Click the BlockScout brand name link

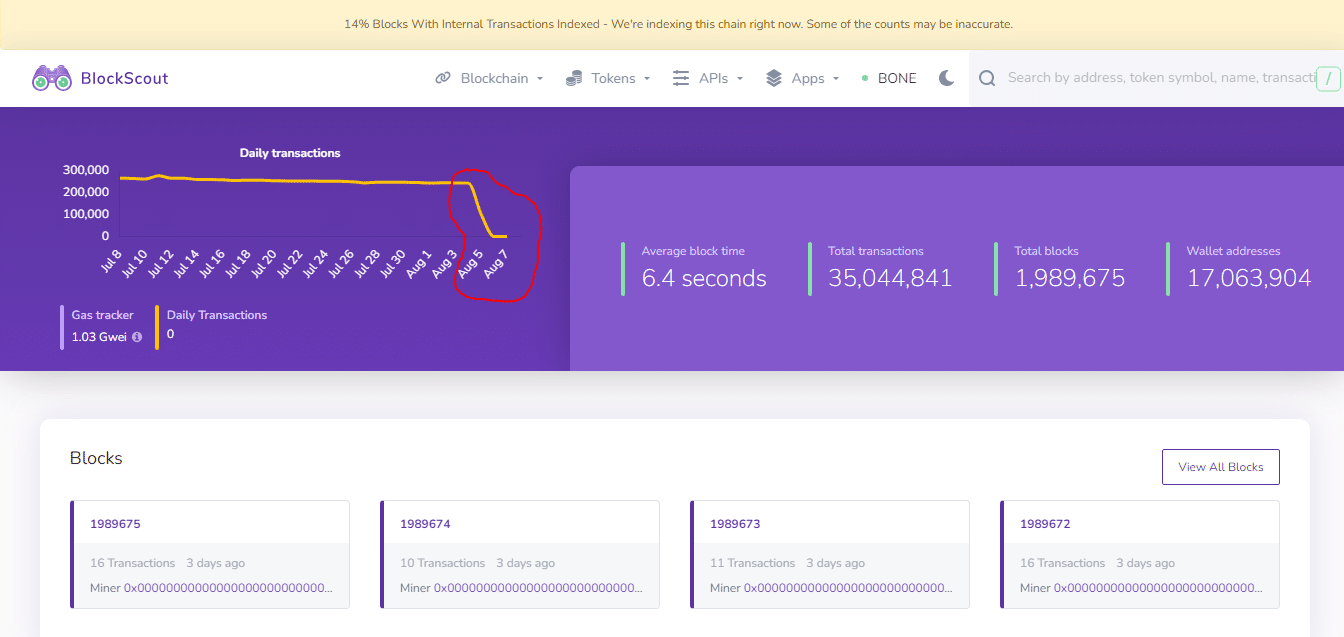coord(124,78)
